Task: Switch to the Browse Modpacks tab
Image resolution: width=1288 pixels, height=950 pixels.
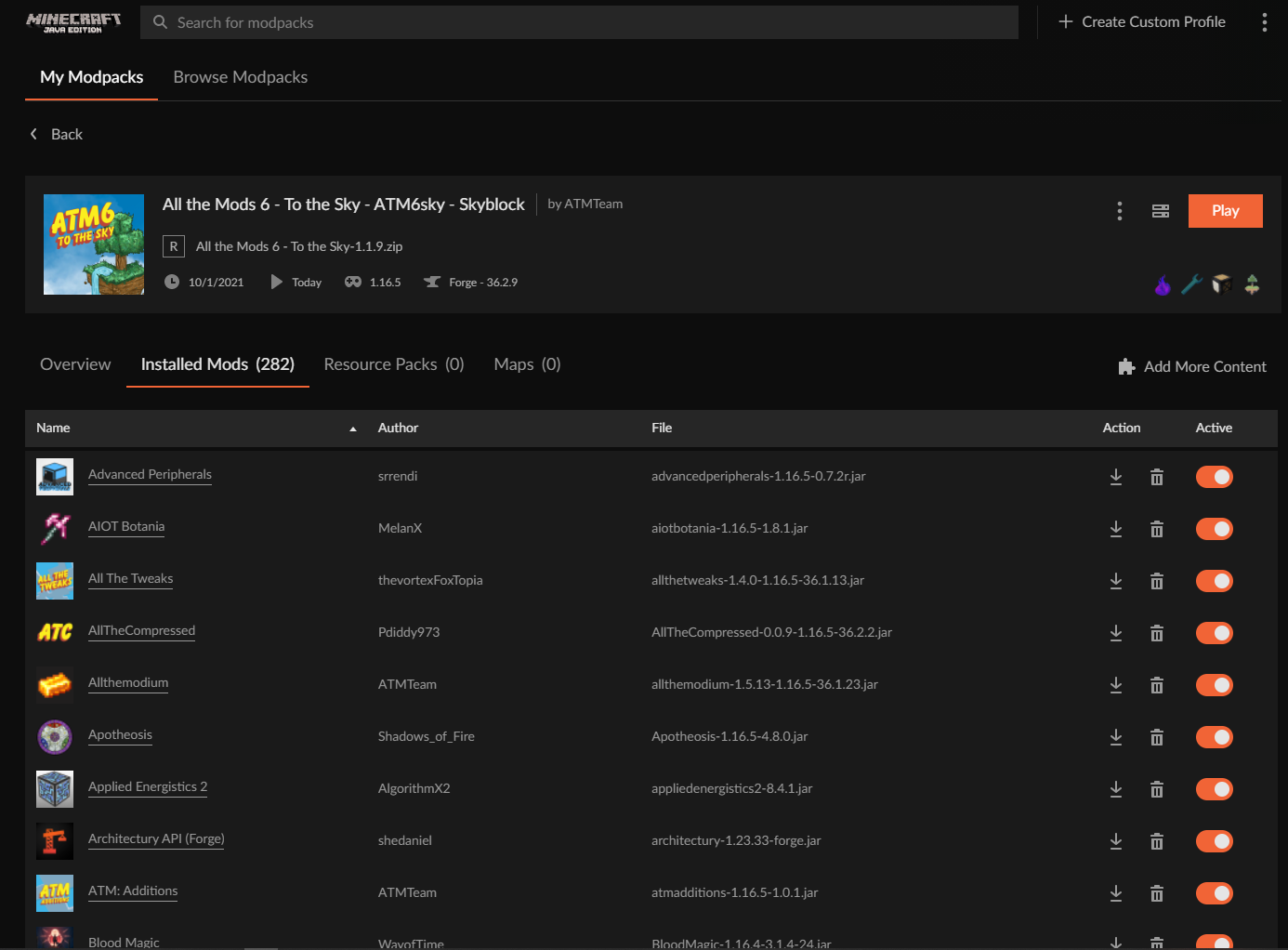Action: [x=240, y=77]
